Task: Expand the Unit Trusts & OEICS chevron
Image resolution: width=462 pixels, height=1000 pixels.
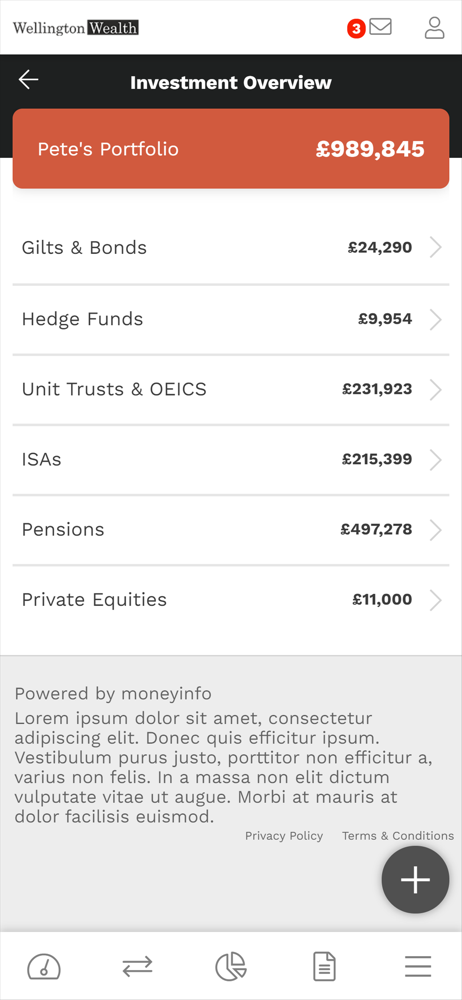Action: (436, 389)
